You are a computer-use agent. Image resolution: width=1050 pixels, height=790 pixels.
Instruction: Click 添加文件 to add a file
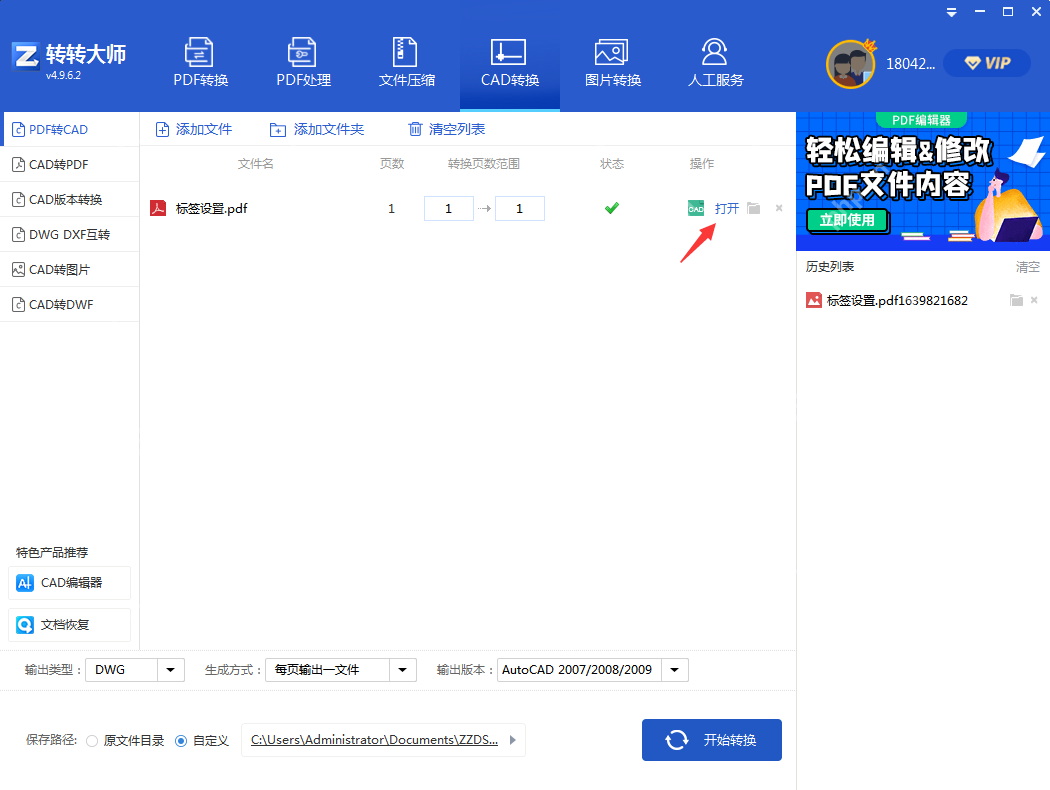click(194, 129)
